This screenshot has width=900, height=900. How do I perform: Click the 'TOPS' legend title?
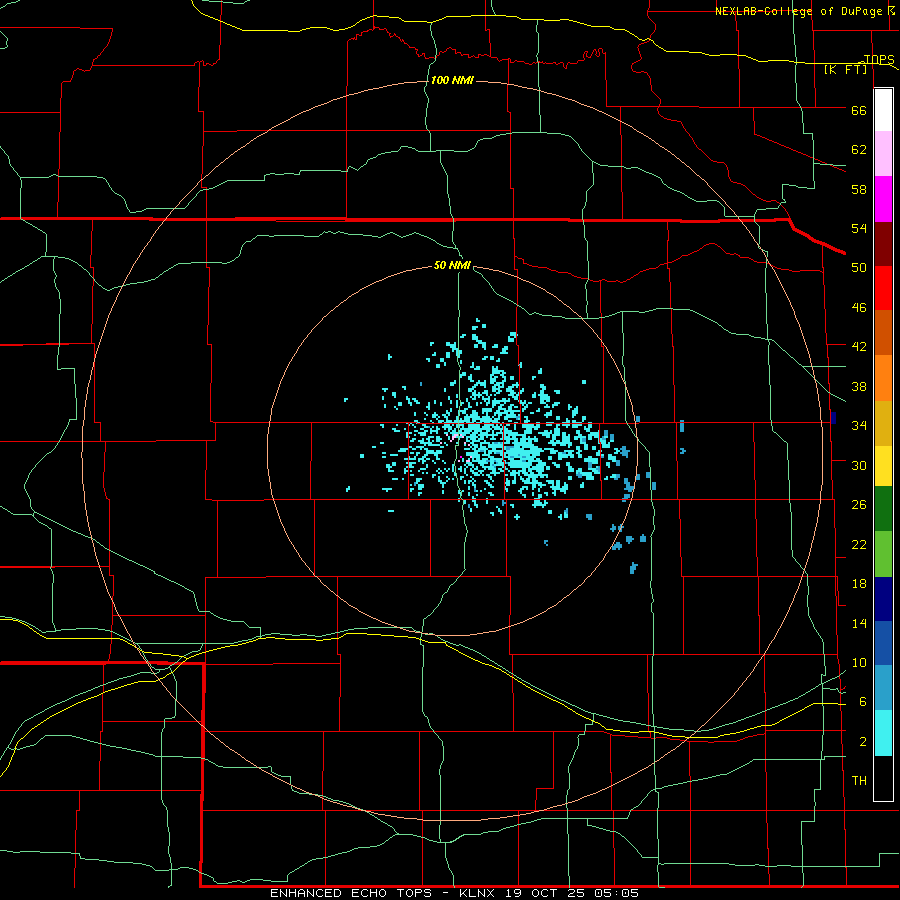tap(879, 59)
